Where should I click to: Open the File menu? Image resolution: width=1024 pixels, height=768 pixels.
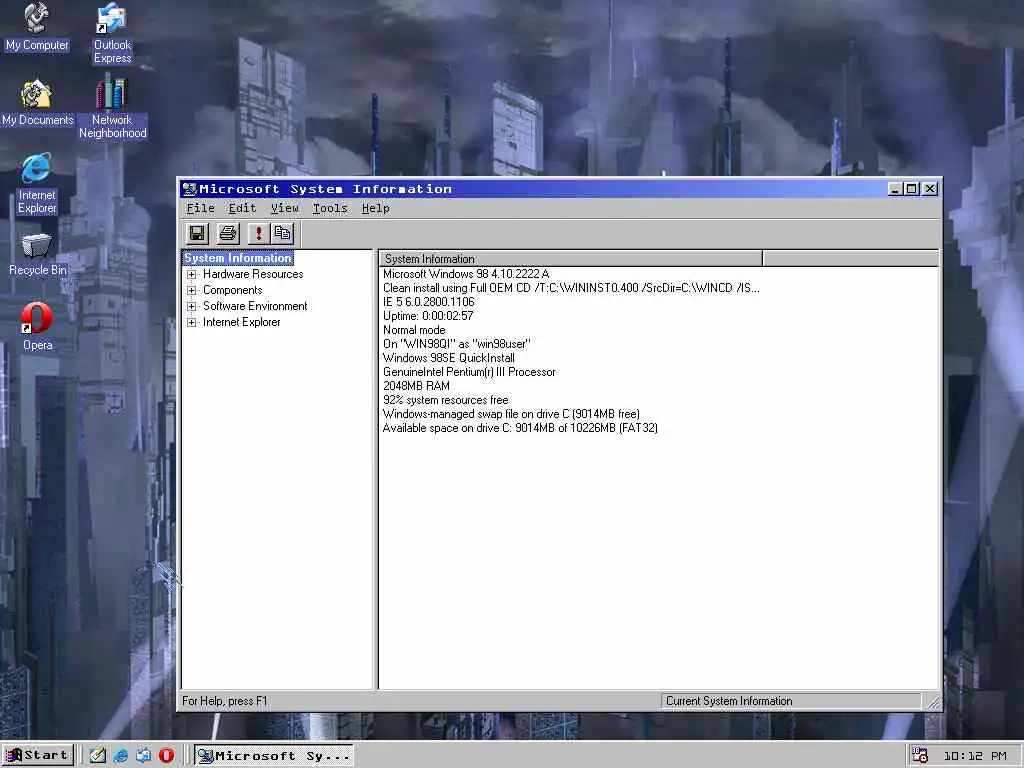(200, 208)
